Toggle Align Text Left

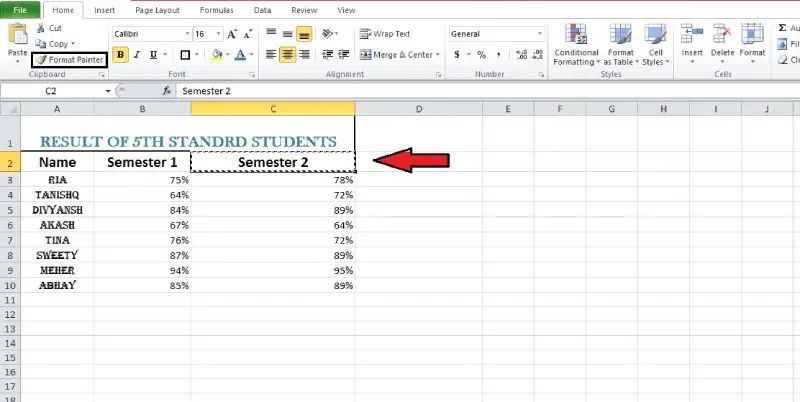click(271, 55)
